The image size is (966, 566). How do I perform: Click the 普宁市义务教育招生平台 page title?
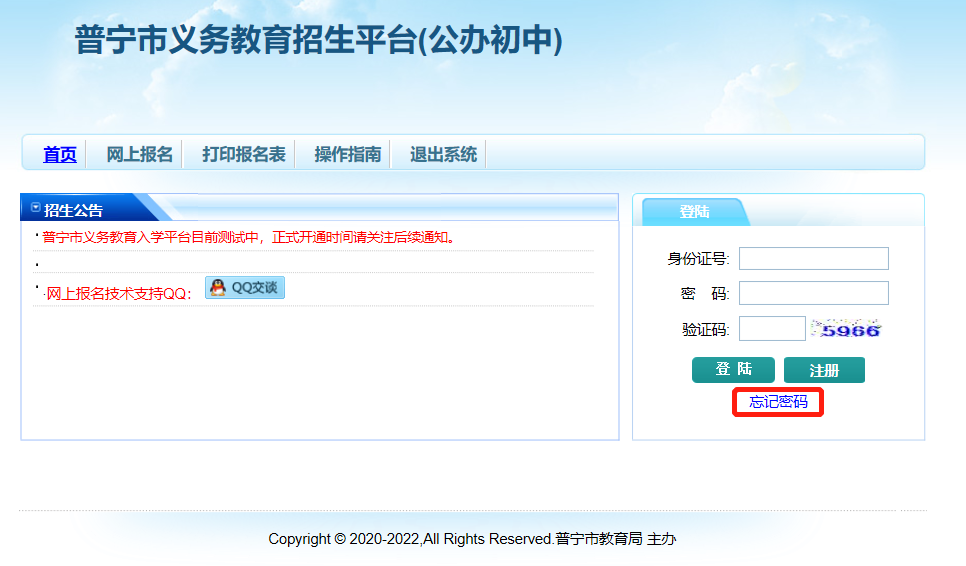(x=319, y=41)
